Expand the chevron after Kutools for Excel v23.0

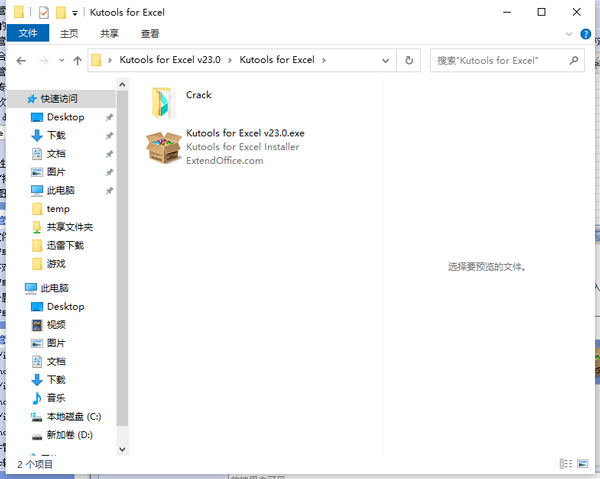point(230,60)
